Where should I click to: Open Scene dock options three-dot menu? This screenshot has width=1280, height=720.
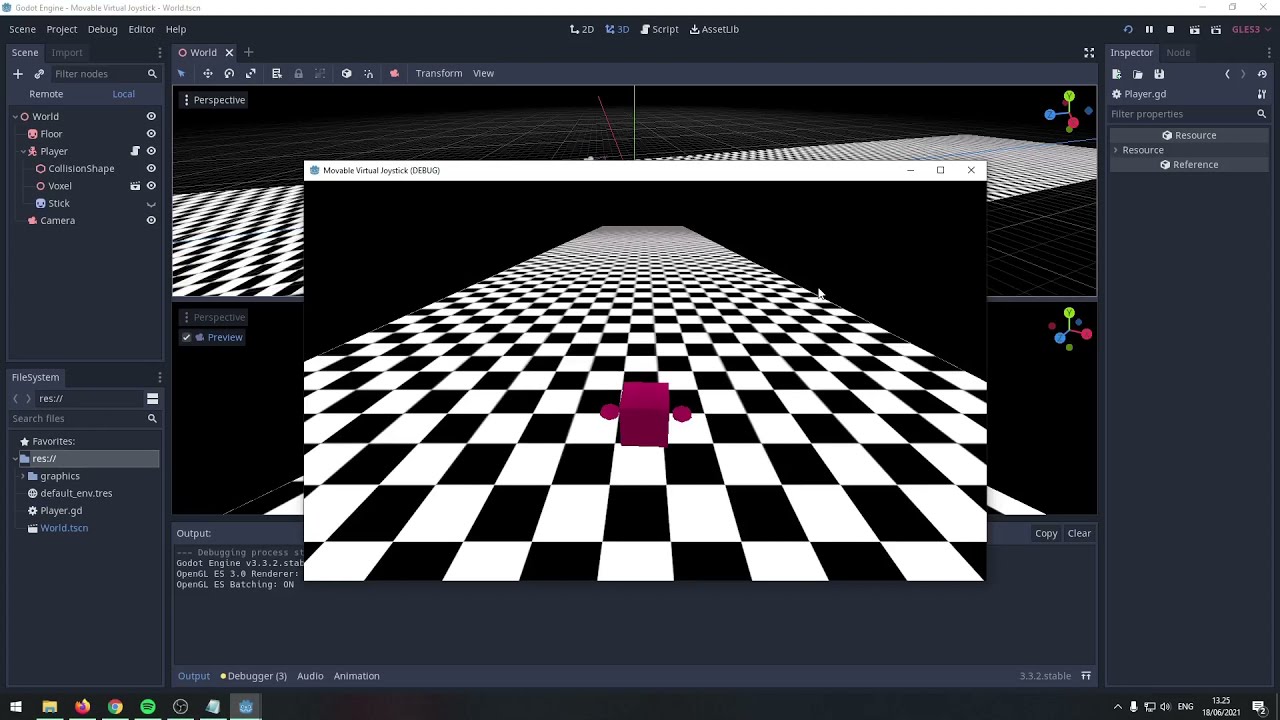click(x=160, y=53)
